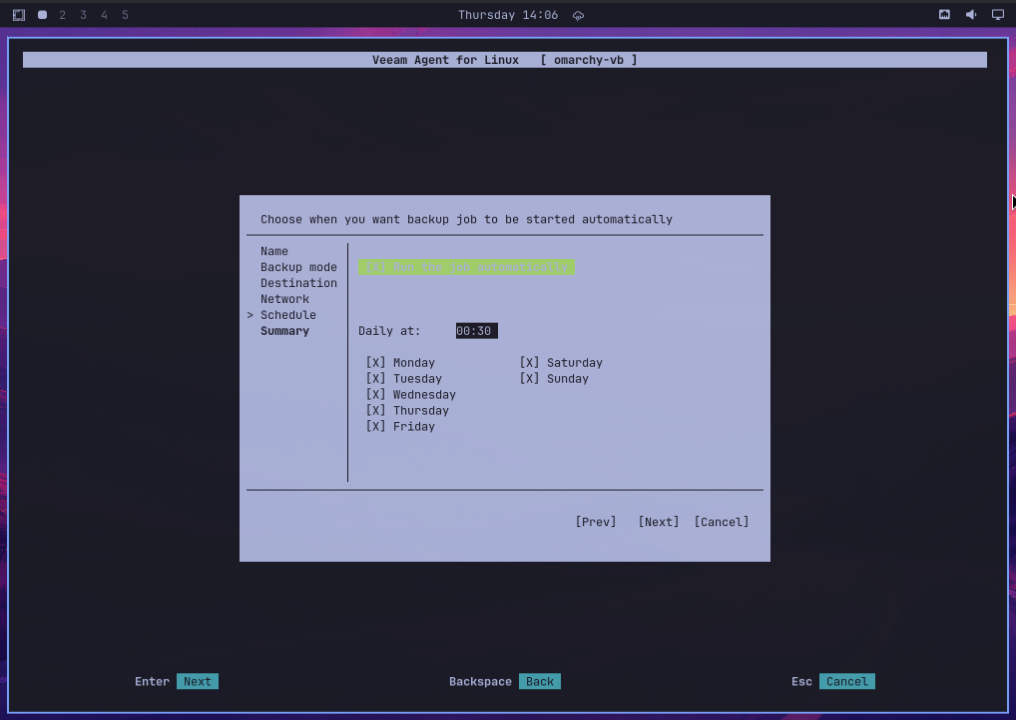Image resolution: width=1016 pixels, height=720 pixels.
Task: Go to the Backup mode wizard step
Action: [x=299, y=267]
